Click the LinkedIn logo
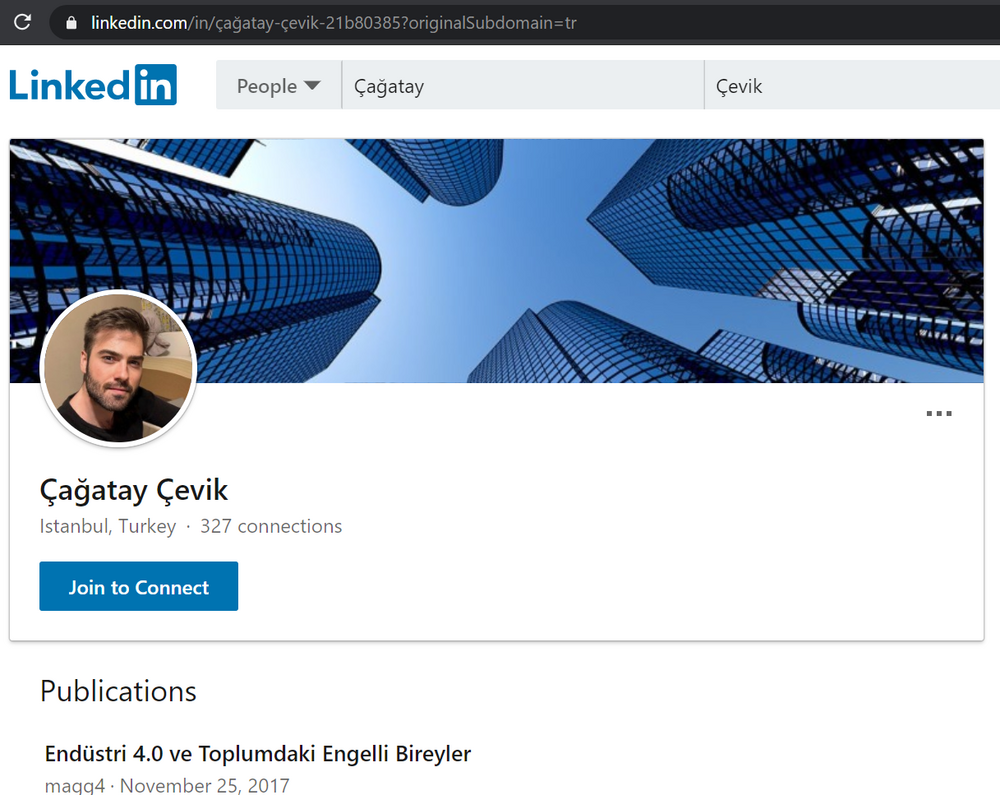The width and height of the screenshot is (1000, 795). coord(92,85)
